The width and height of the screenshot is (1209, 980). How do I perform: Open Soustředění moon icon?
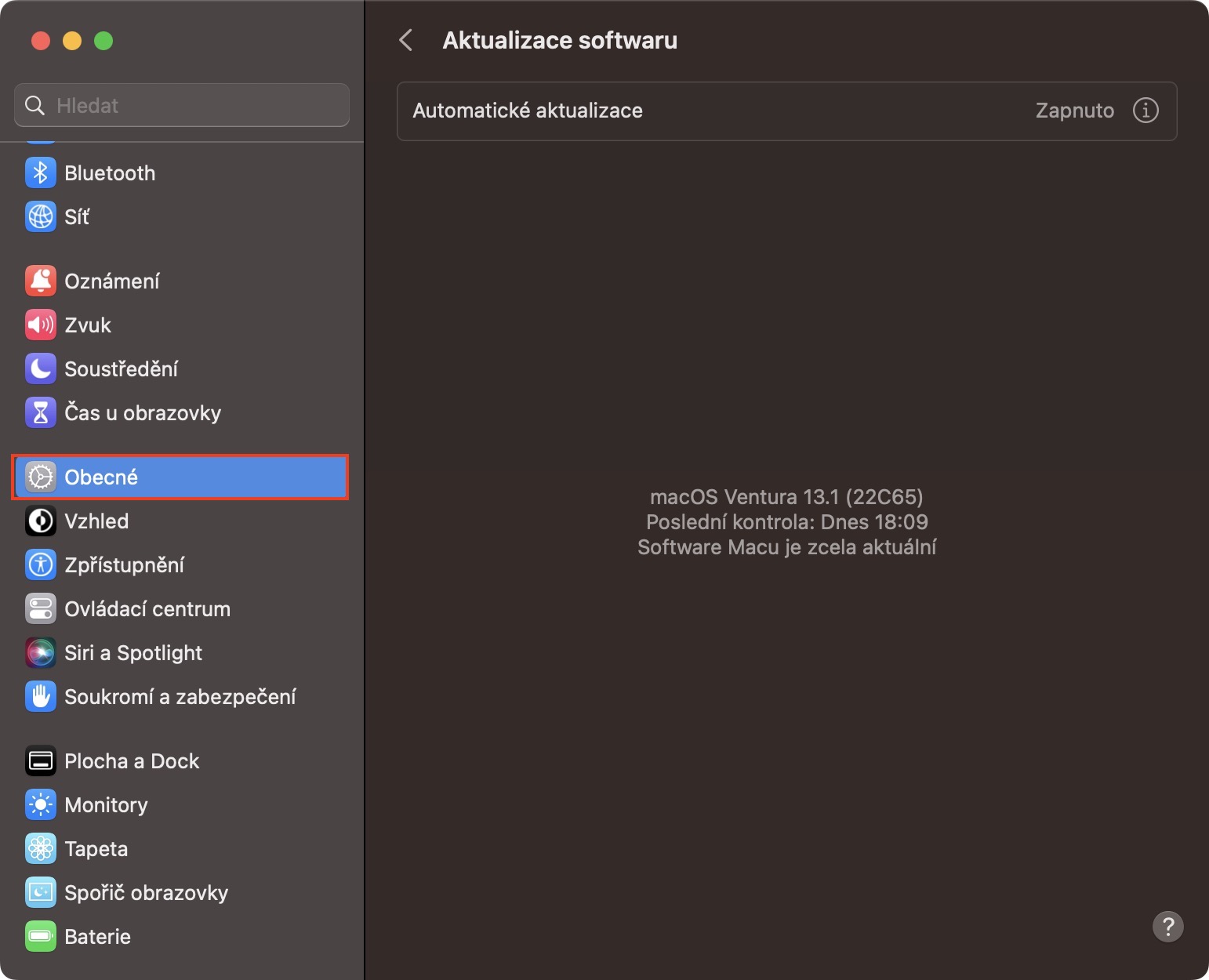coord(41,369)
